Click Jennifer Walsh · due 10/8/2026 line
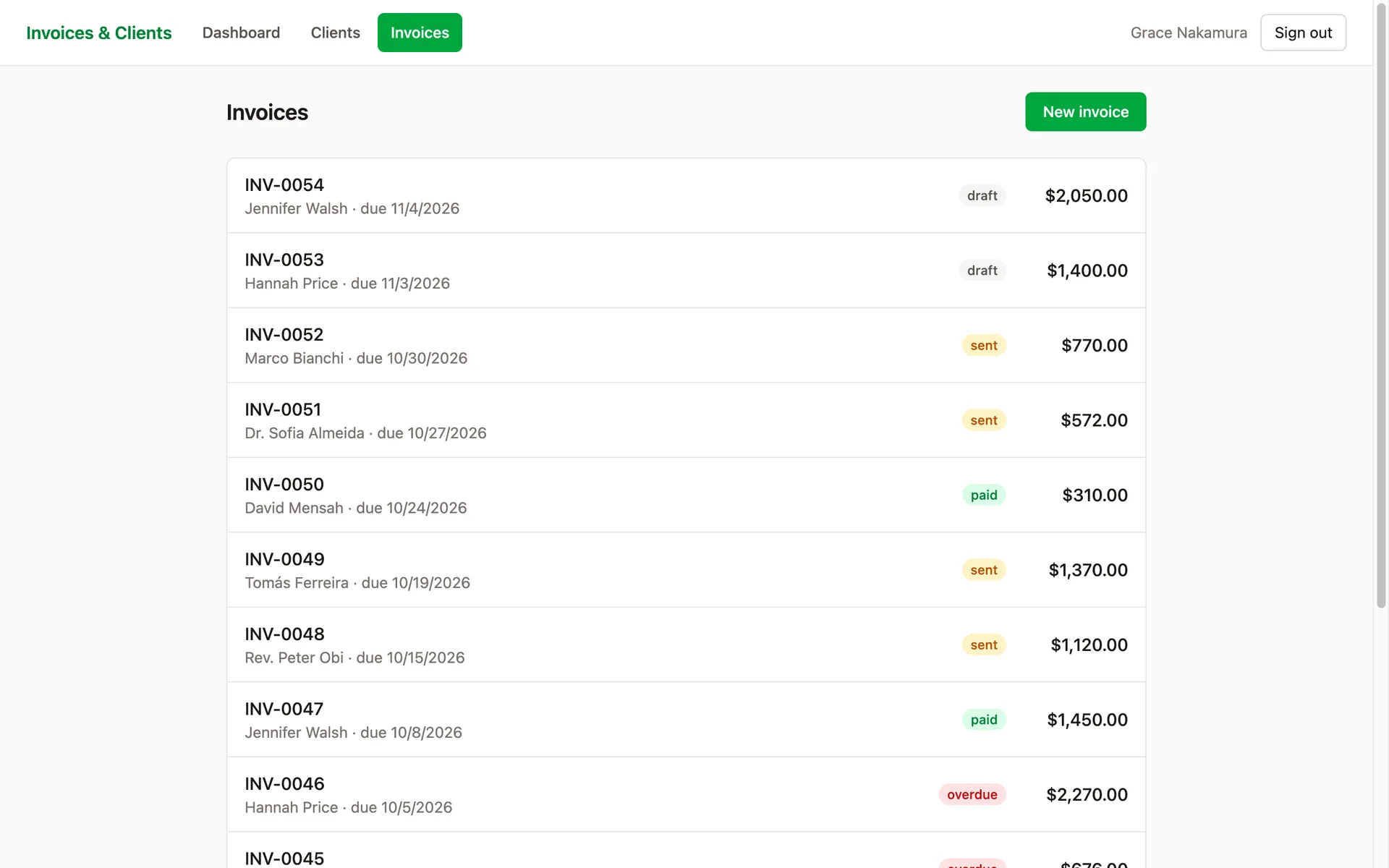The height and width of the screenshot is (868, 1389). 353,733
